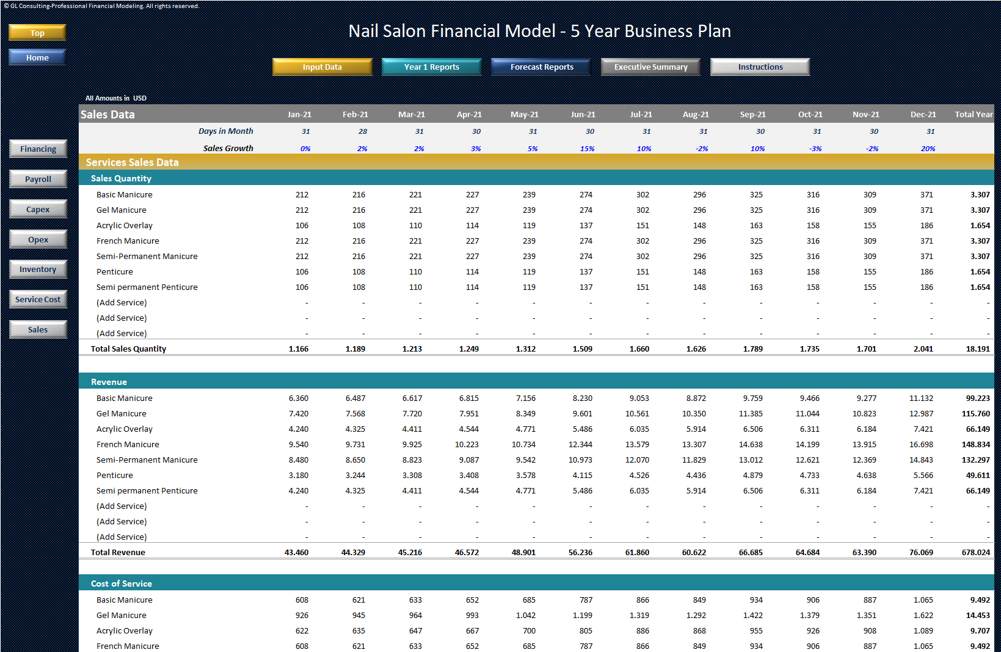The image size is (1001, 652).
Task: Select the Sales Growth label
Action: 228,148
